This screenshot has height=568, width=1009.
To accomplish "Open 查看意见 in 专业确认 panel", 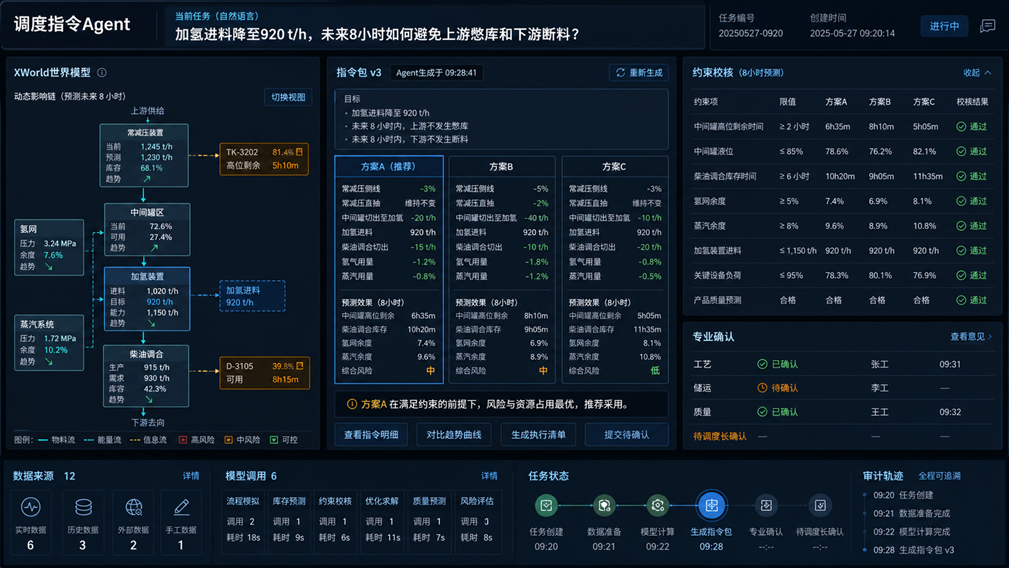I will [970, 336].
